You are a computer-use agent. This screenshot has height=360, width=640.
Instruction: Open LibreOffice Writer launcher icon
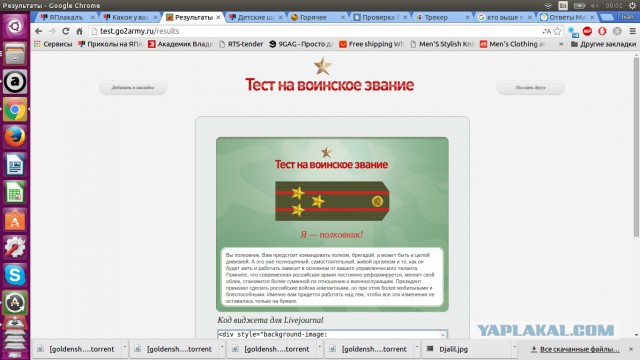click(x=15, y=165)
